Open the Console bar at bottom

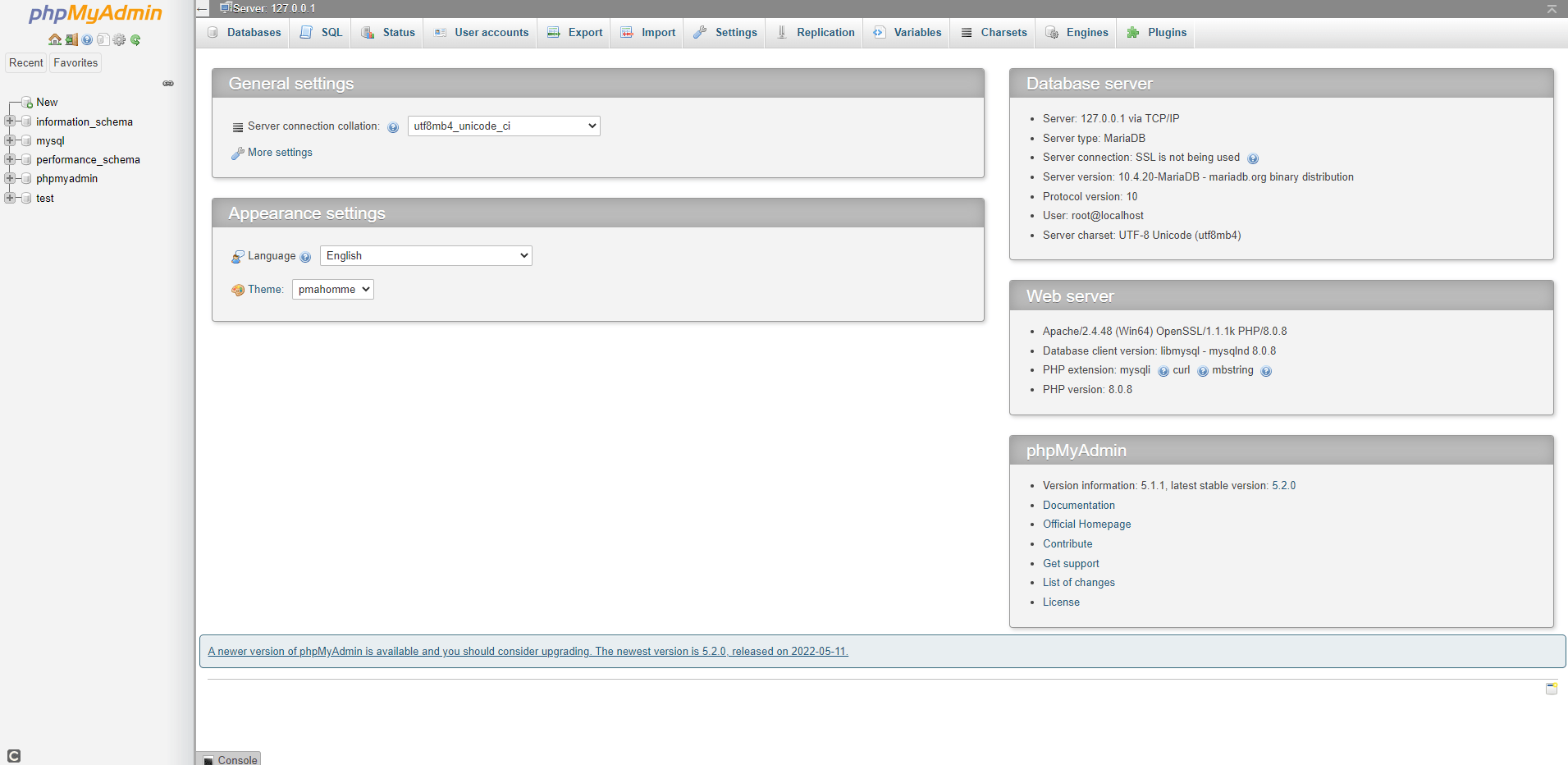click(x=229, y=759)
